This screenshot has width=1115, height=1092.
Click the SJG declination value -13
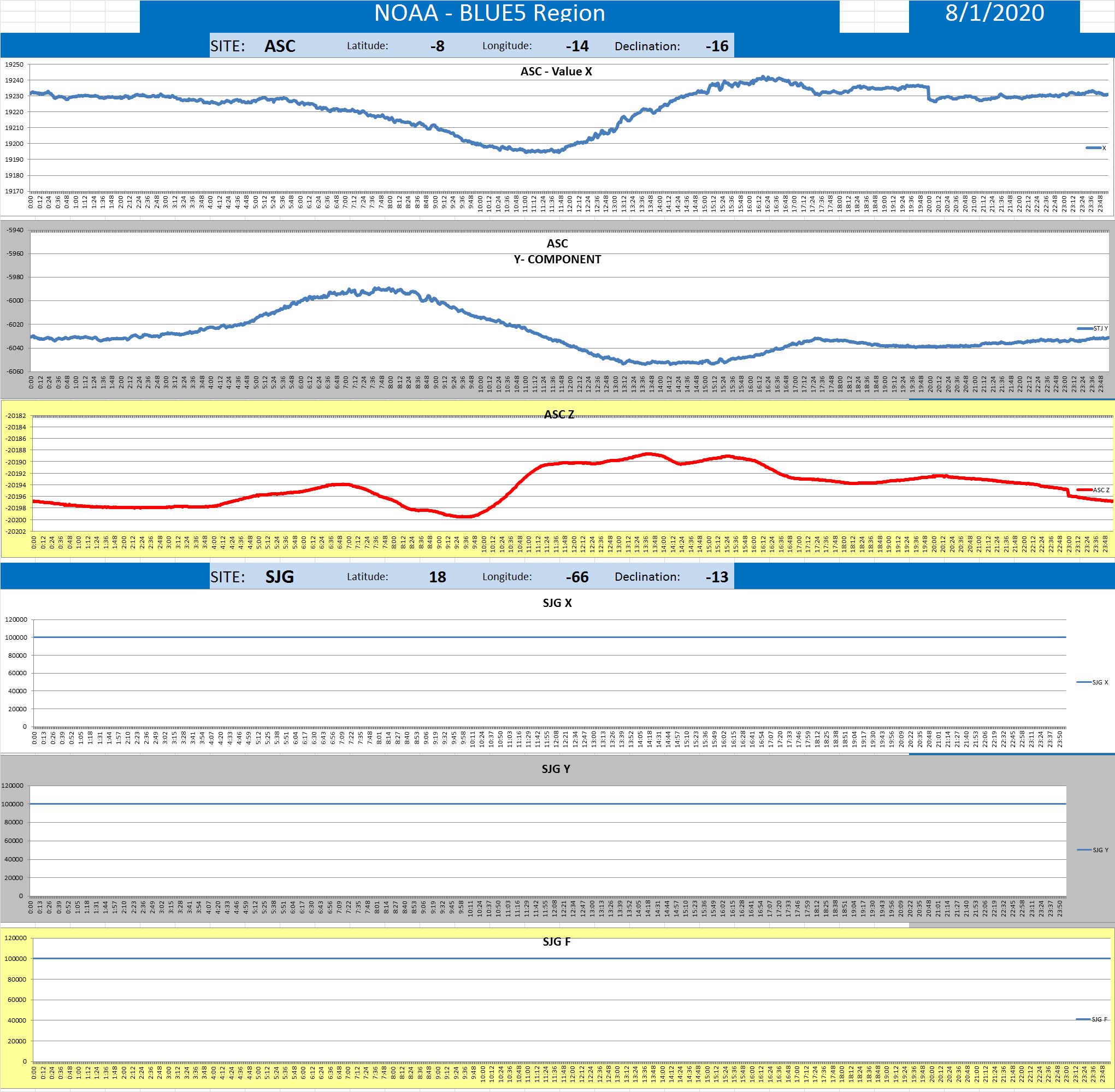(x=716, y=576)
